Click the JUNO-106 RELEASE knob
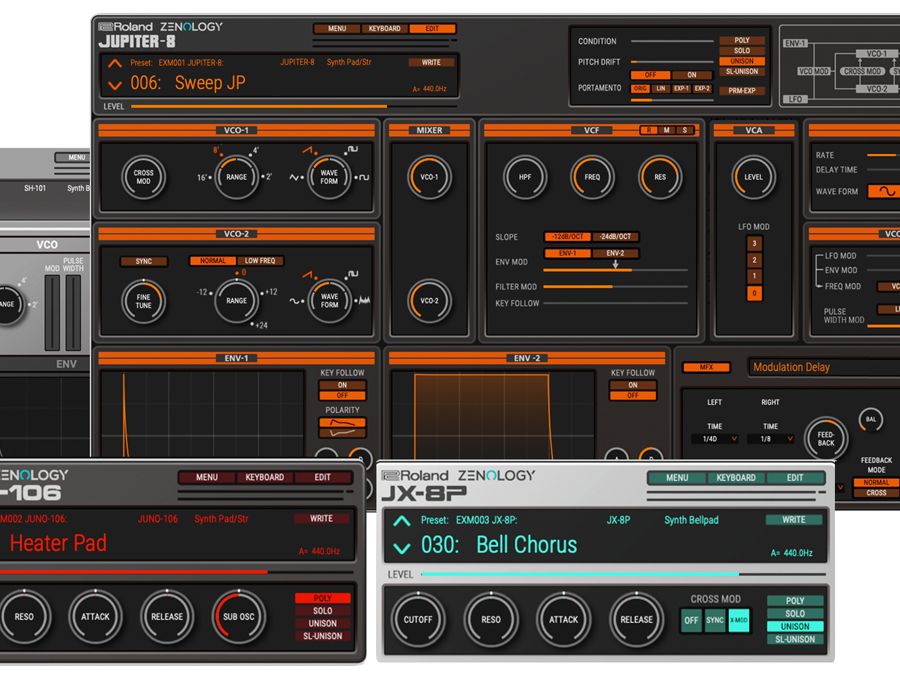The width and height of the screenshot is (900, 675). 166,616
